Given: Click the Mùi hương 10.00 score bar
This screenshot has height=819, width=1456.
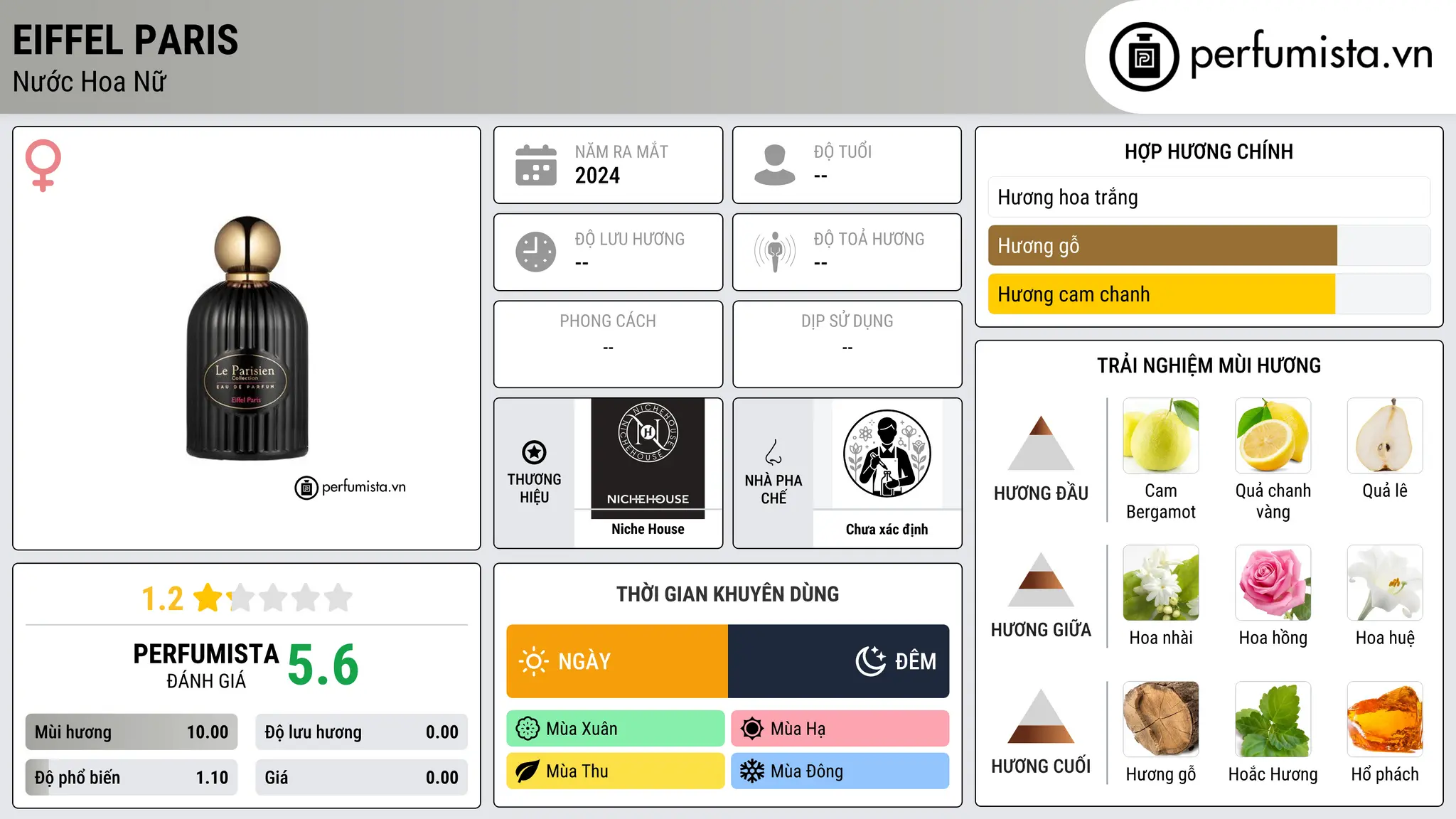Looking at the screenshot, I should (x=132, y=732).
